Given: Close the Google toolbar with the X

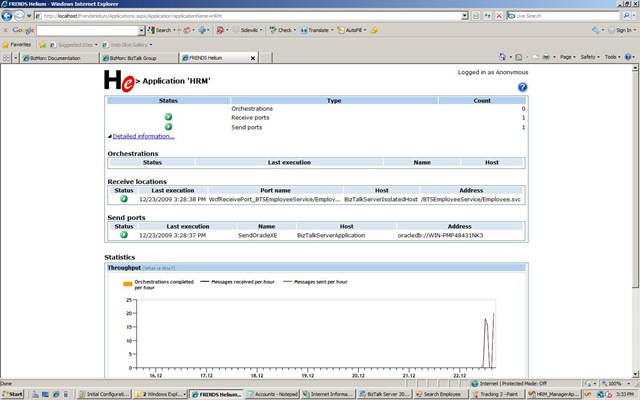Looking at the screenshot, I should pos(5,30).
